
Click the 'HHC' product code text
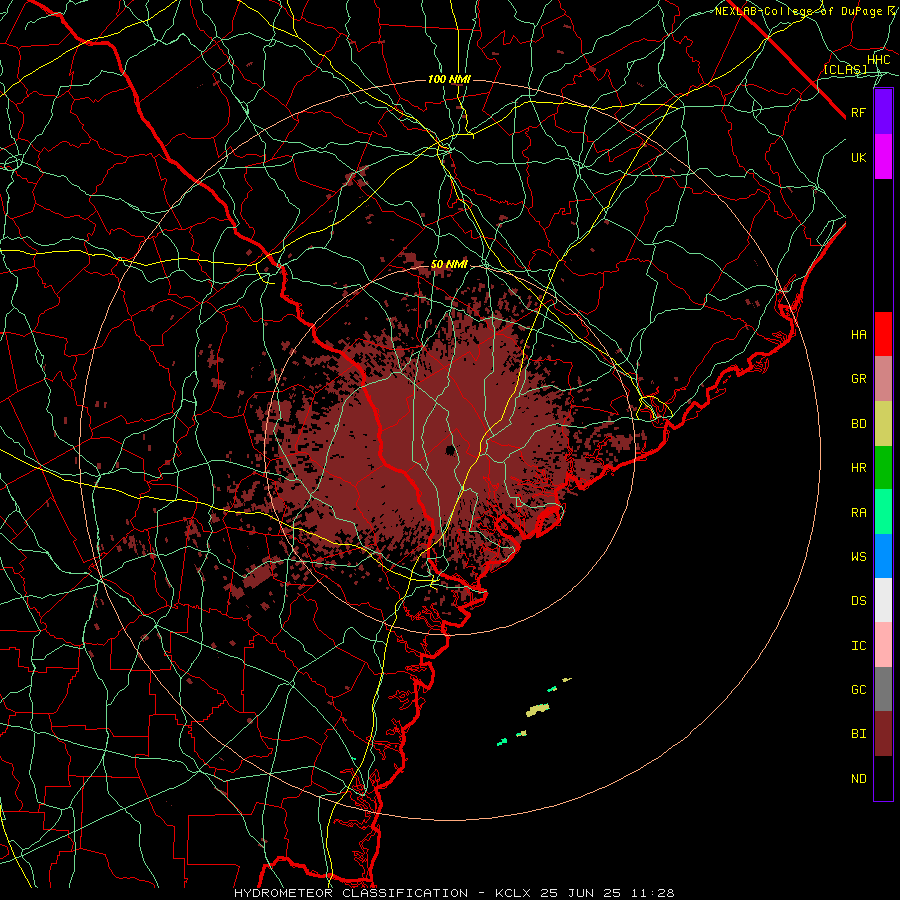pyautogui.click(x=878, y=60)
